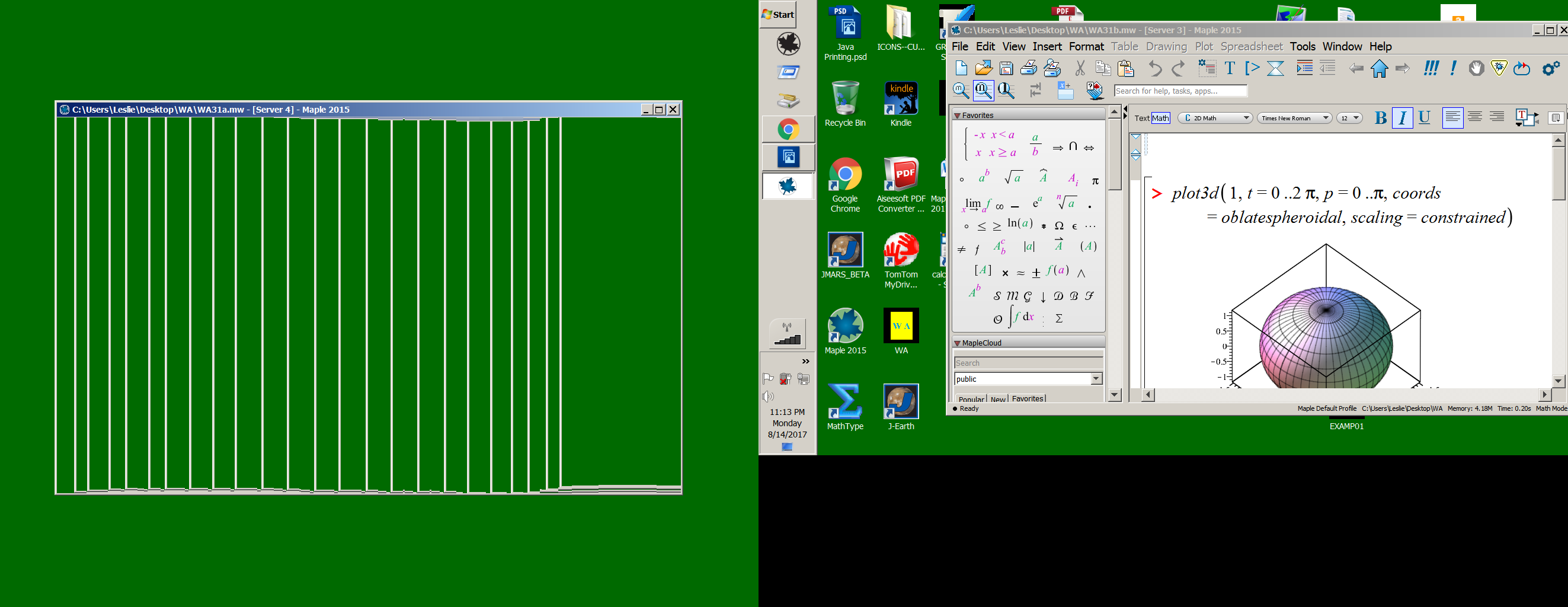Viewport: 1568px width, 607px height.
Task: Click the indent section icon
Action: tap(1304, 68)
